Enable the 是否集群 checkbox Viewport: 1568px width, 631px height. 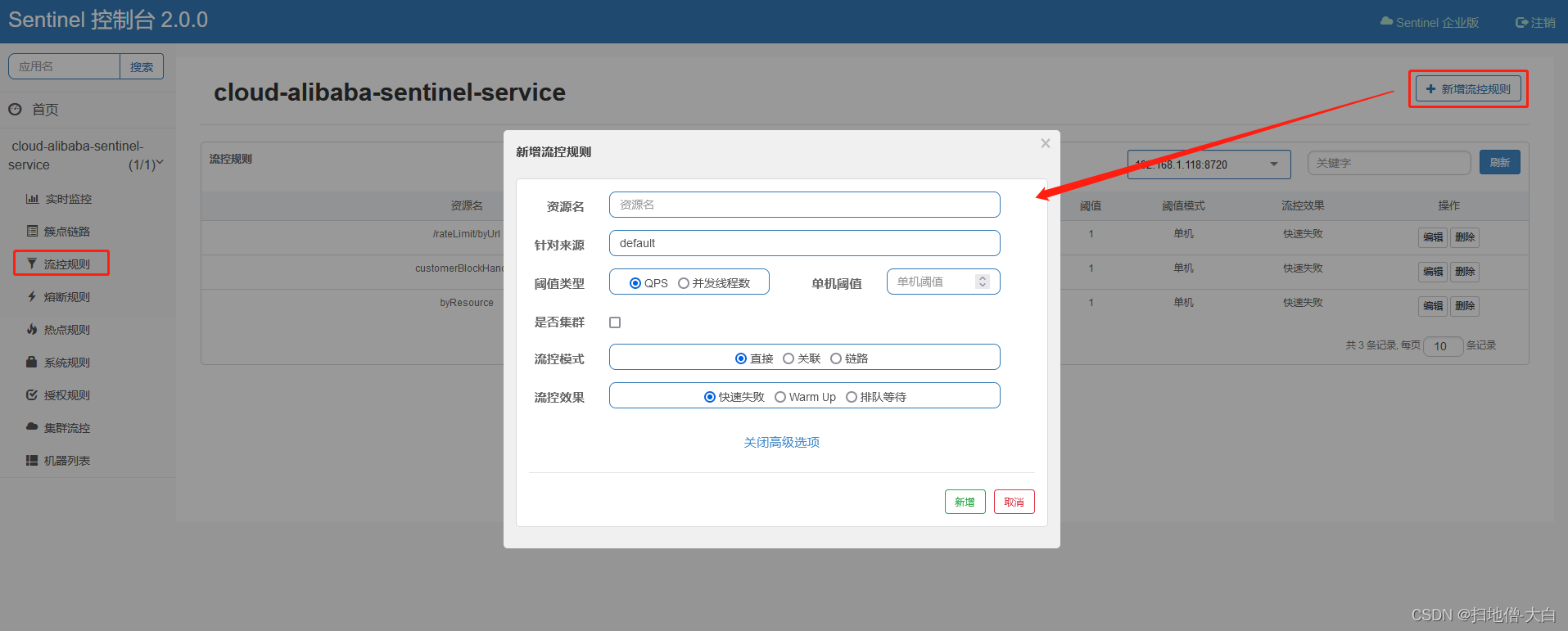615,322
